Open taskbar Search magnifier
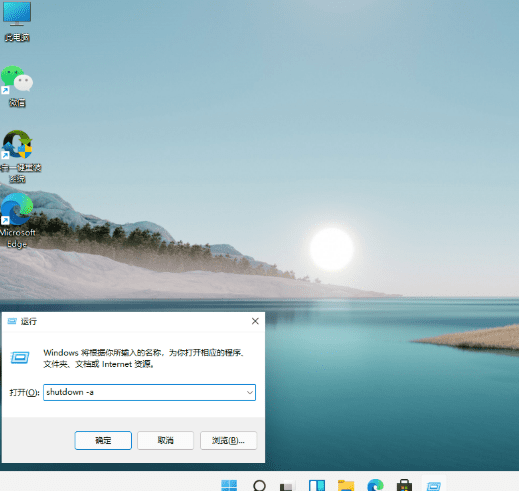 click(259, 485)
